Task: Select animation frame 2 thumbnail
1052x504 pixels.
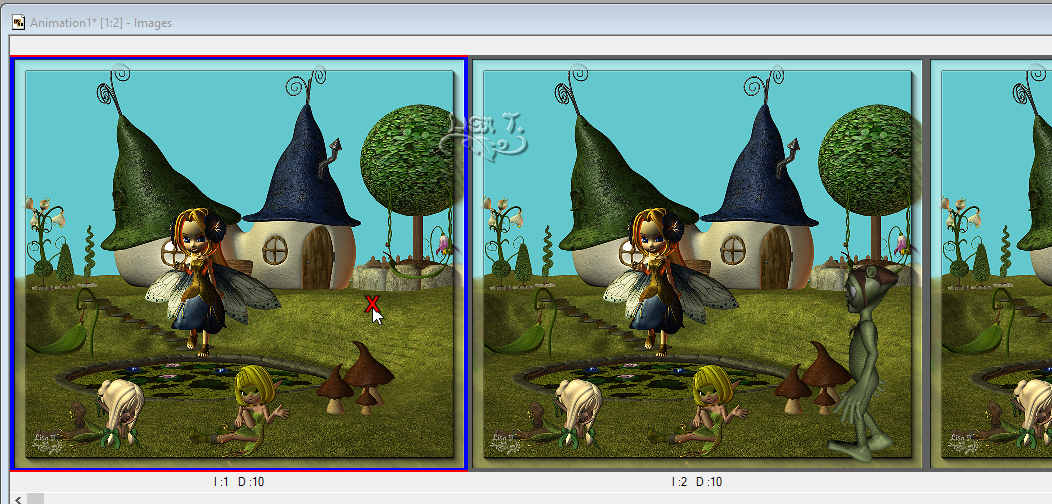Action: tap(698, 263)
